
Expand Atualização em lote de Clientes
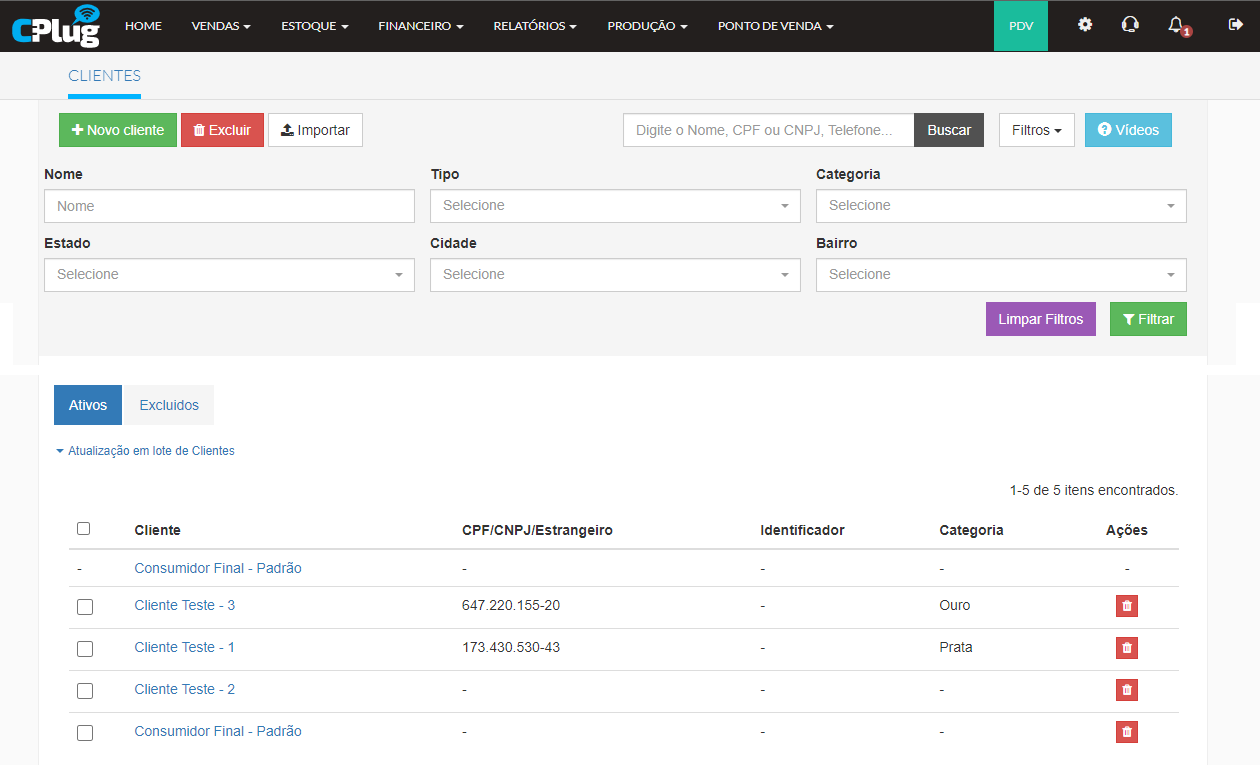pos(146,451)
